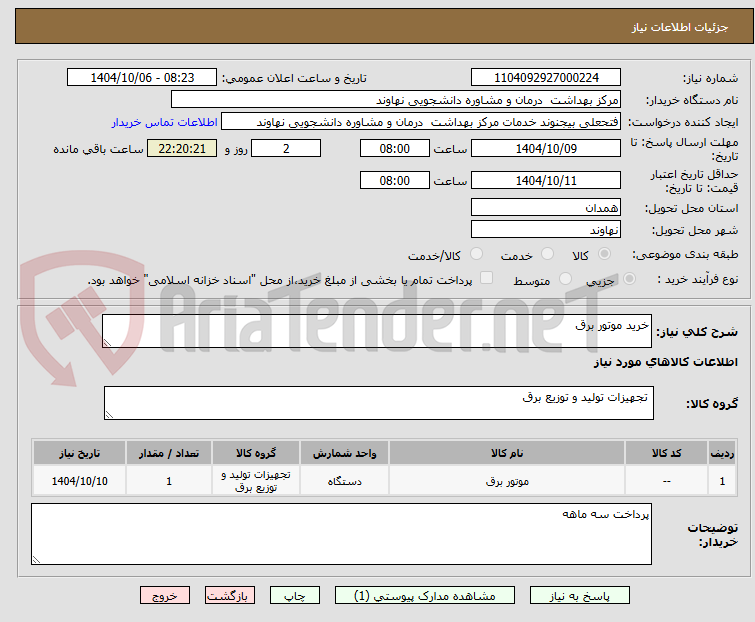Screen dimensions: 755x622
Task: Click the goods group box تجهیزات تولید و توزیع برق
Action: click(378, 403)
